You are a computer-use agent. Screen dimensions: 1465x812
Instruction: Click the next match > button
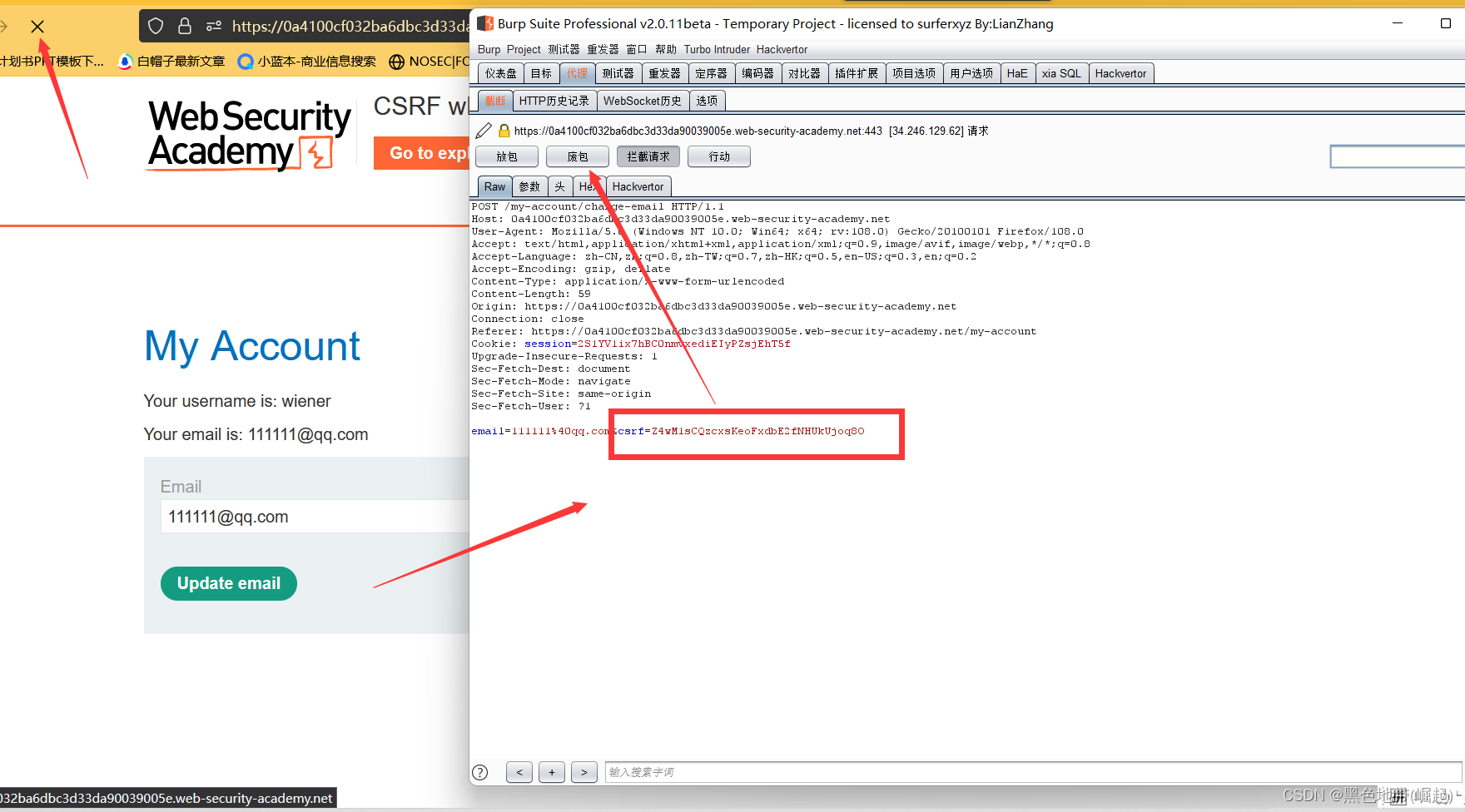point(584,772)
